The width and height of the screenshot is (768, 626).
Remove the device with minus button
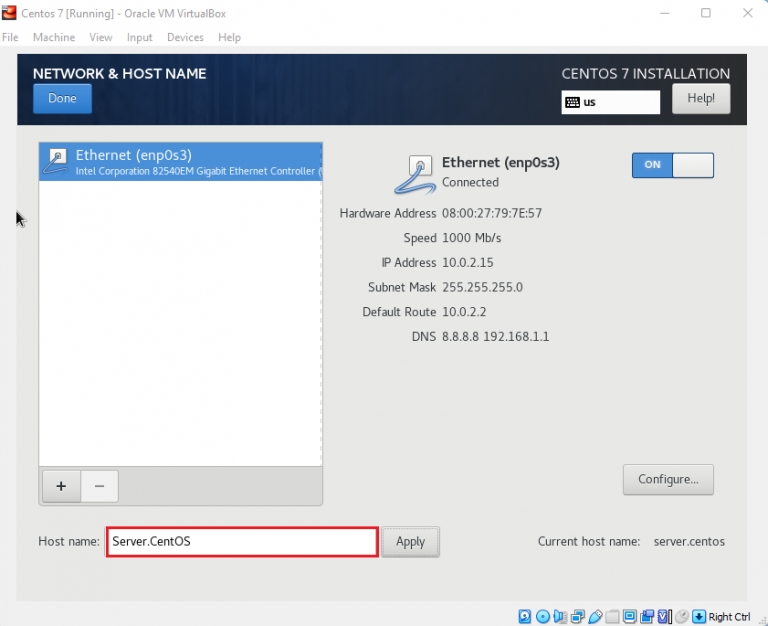[x=99, y=486]
